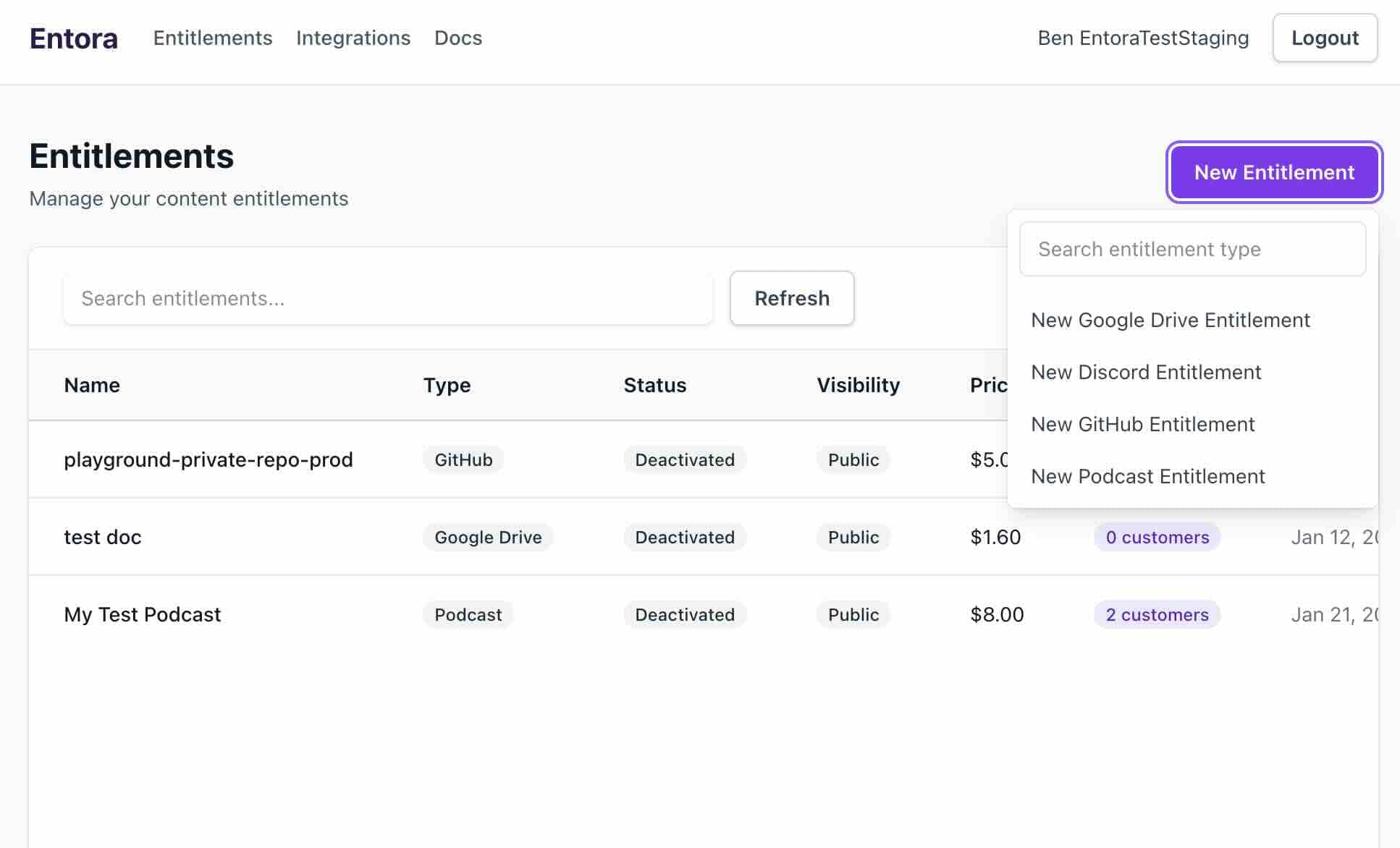Select New Podcast Entitlement
This screenshot has height=848, width=1400.
1148,476
